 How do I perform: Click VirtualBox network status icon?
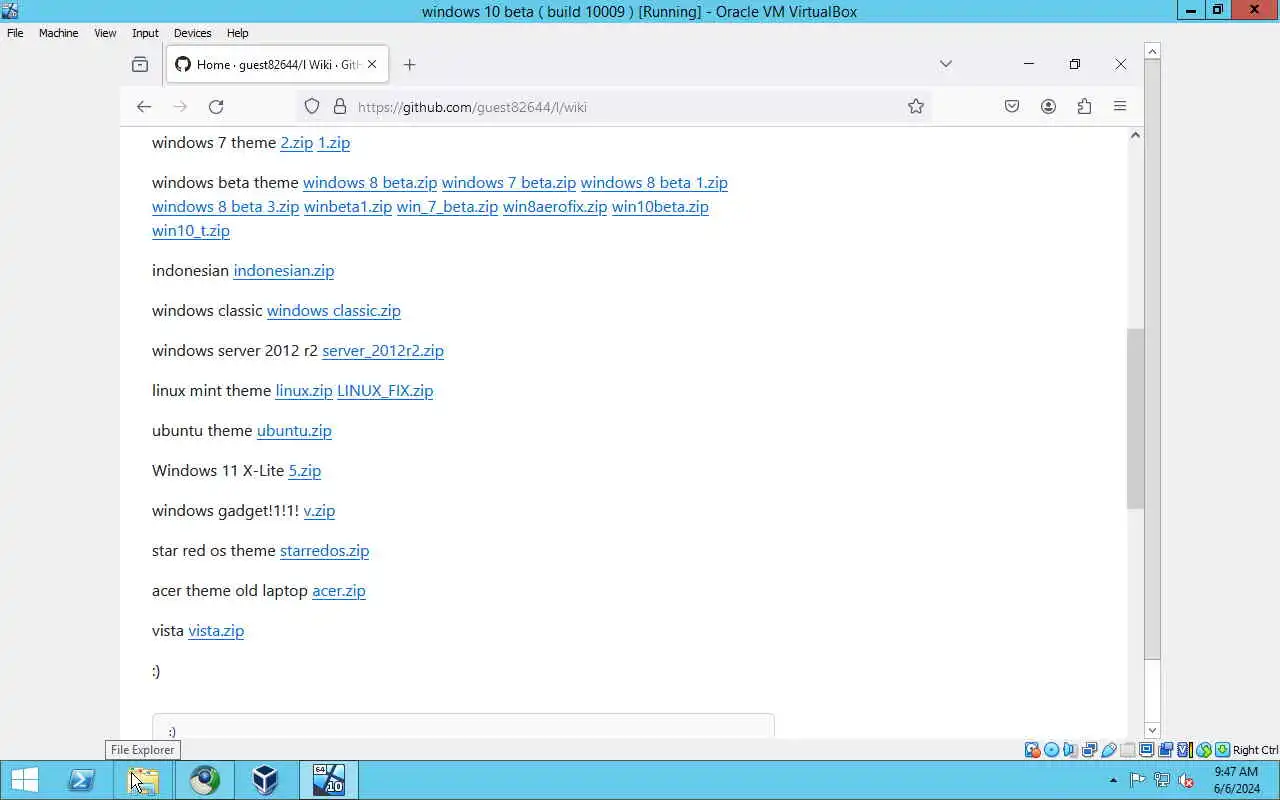[1089, 750]
